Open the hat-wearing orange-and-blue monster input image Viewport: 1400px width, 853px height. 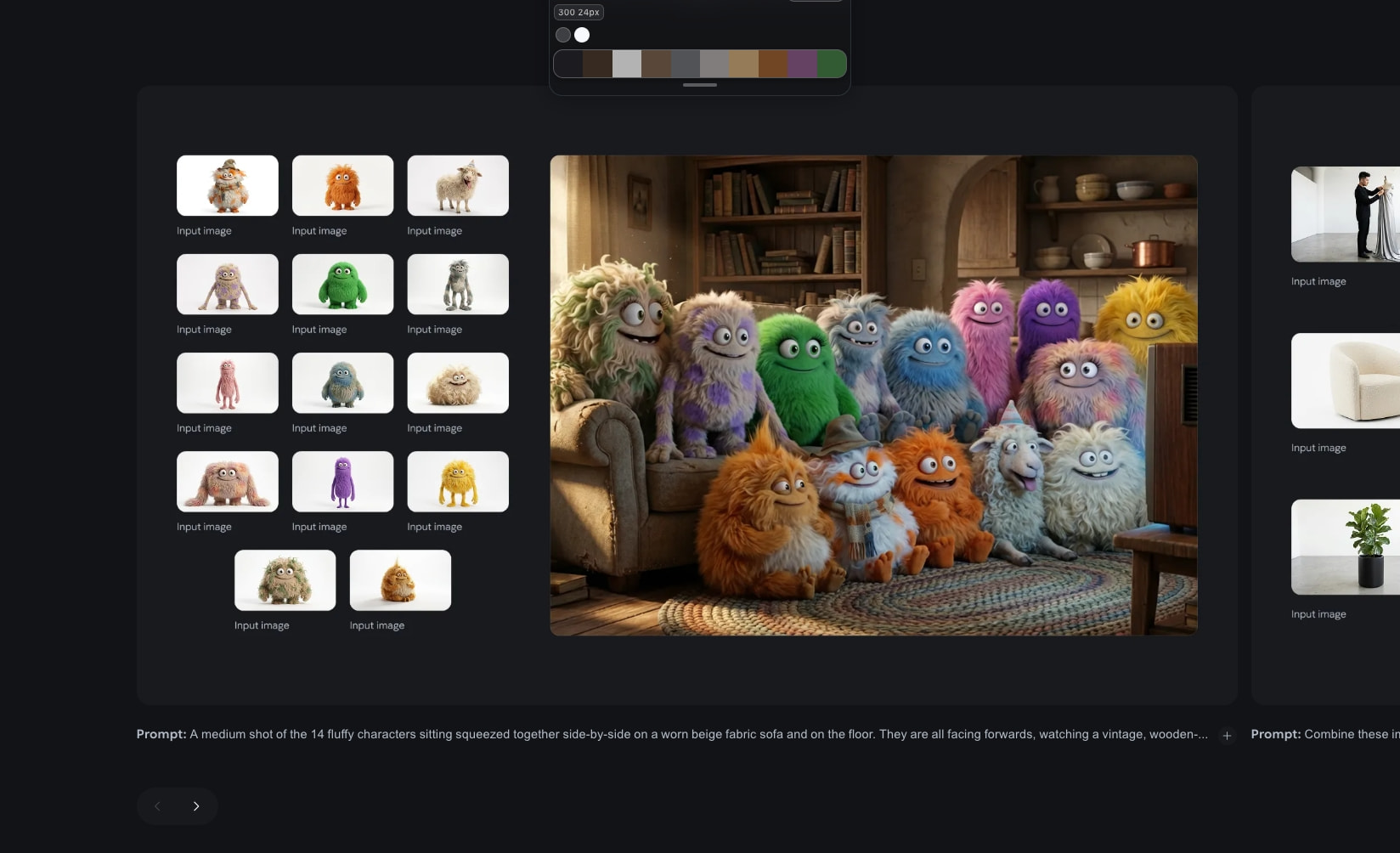228,185
